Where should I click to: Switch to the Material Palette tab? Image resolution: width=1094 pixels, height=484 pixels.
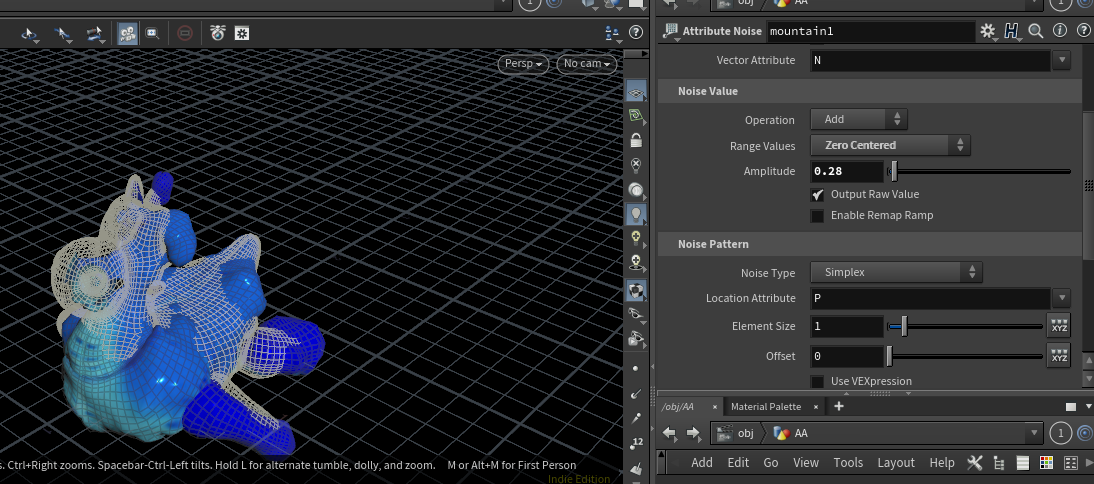(x=765, y=407)
